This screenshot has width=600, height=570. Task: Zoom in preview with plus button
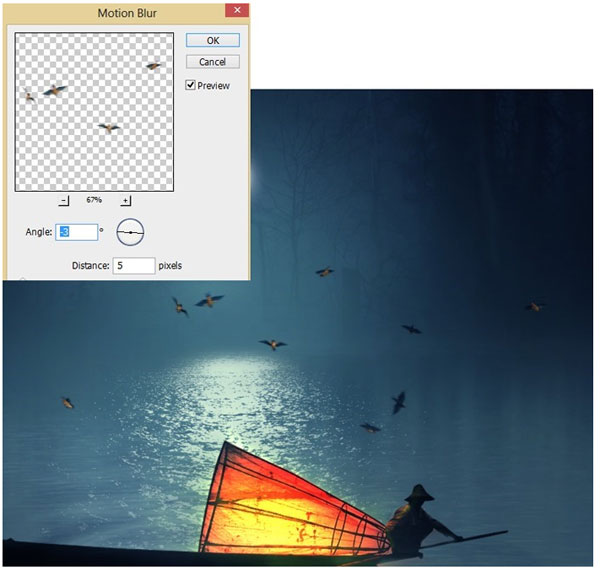[126, 200]
